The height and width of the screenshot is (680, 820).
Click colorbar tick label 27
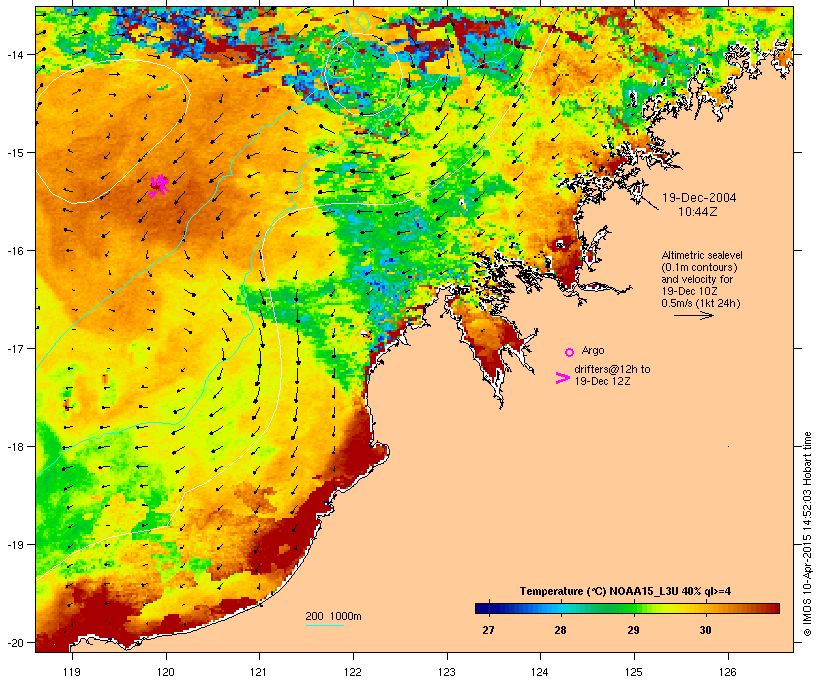488,630
